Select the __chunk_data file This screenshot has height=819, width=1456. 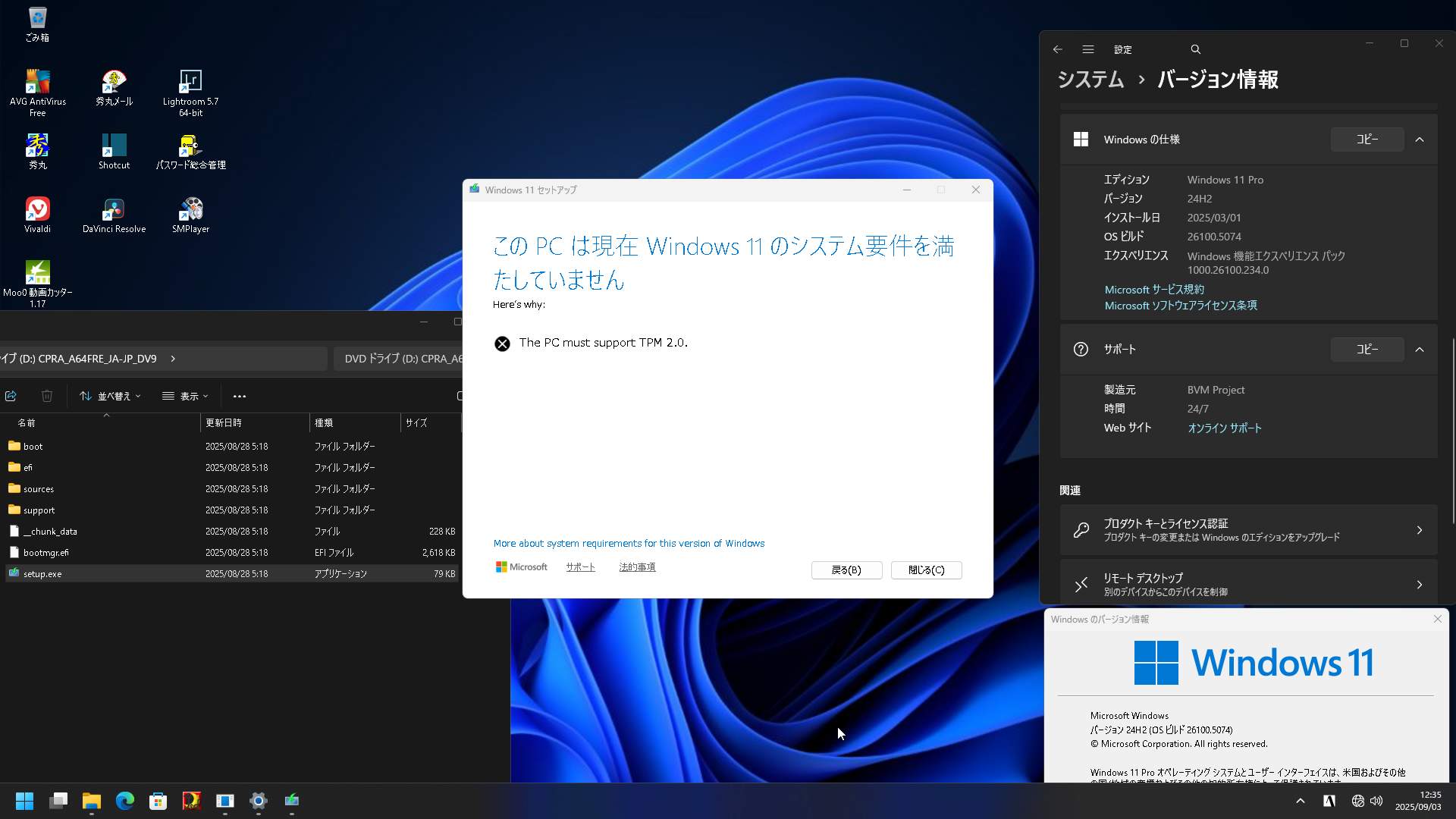pyautogui.click(x=231, y=531)
